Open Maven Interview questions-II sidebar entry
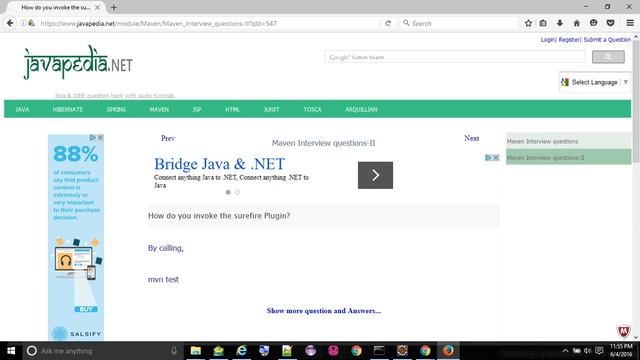The width and height of the screenshot is (640, 360). click(569, 157)
